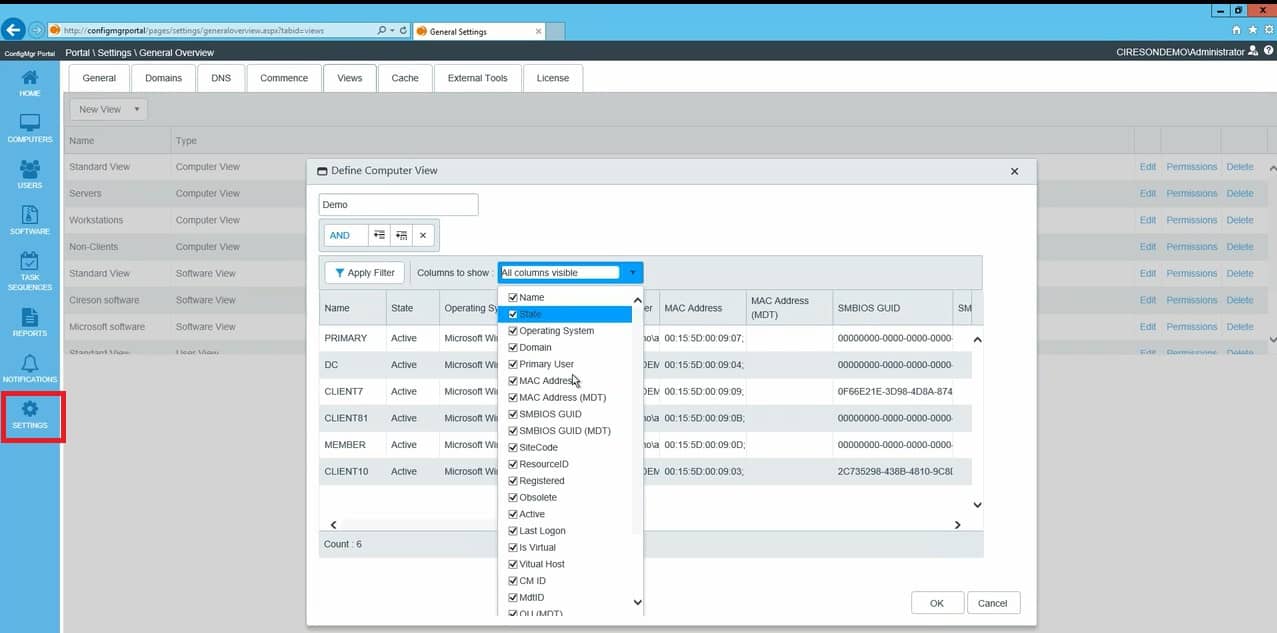Open the Computers section in the sidebar

pyautogui.click(x=30, y=129)
